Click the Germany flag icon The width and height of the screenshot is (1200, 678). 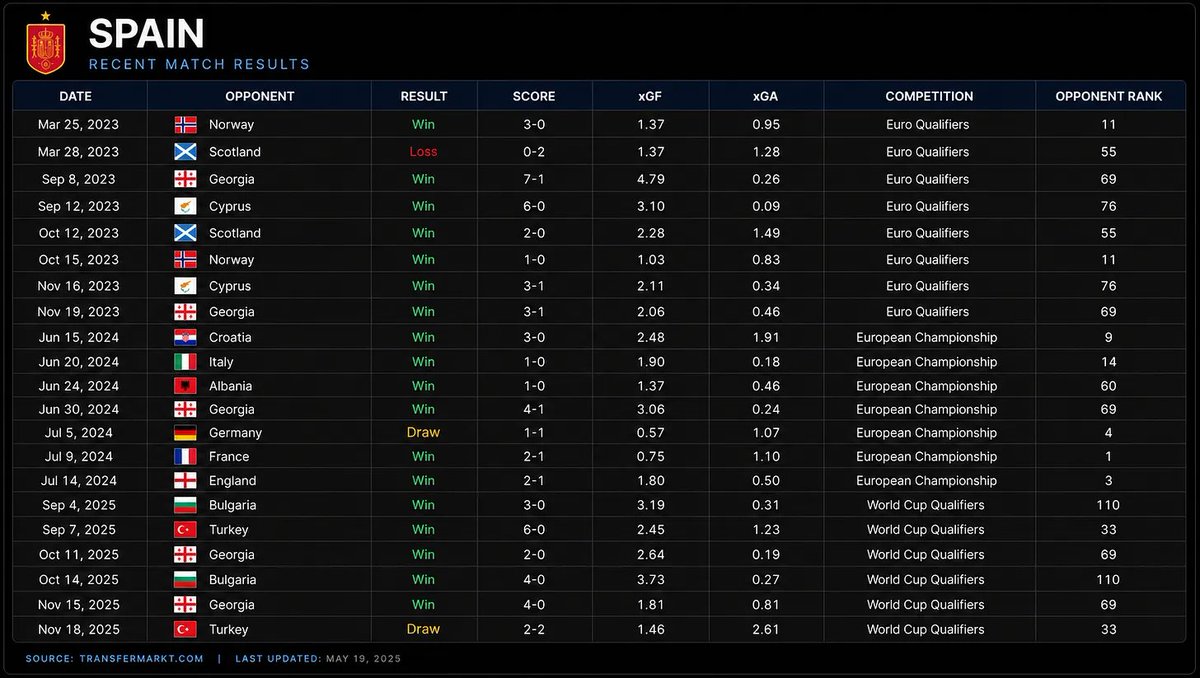(186, 433)
